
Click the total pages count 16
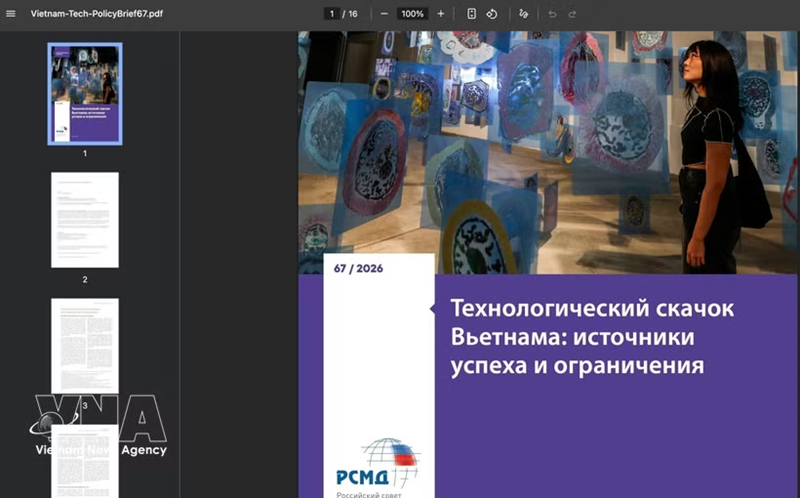[x=353, y=14]
